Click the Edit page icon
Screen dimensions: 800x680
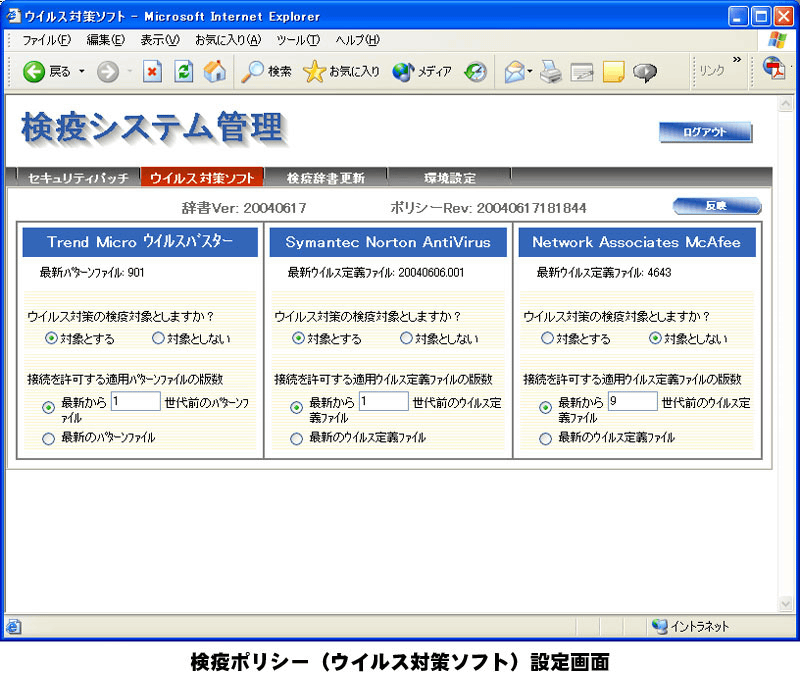(582, 72)
